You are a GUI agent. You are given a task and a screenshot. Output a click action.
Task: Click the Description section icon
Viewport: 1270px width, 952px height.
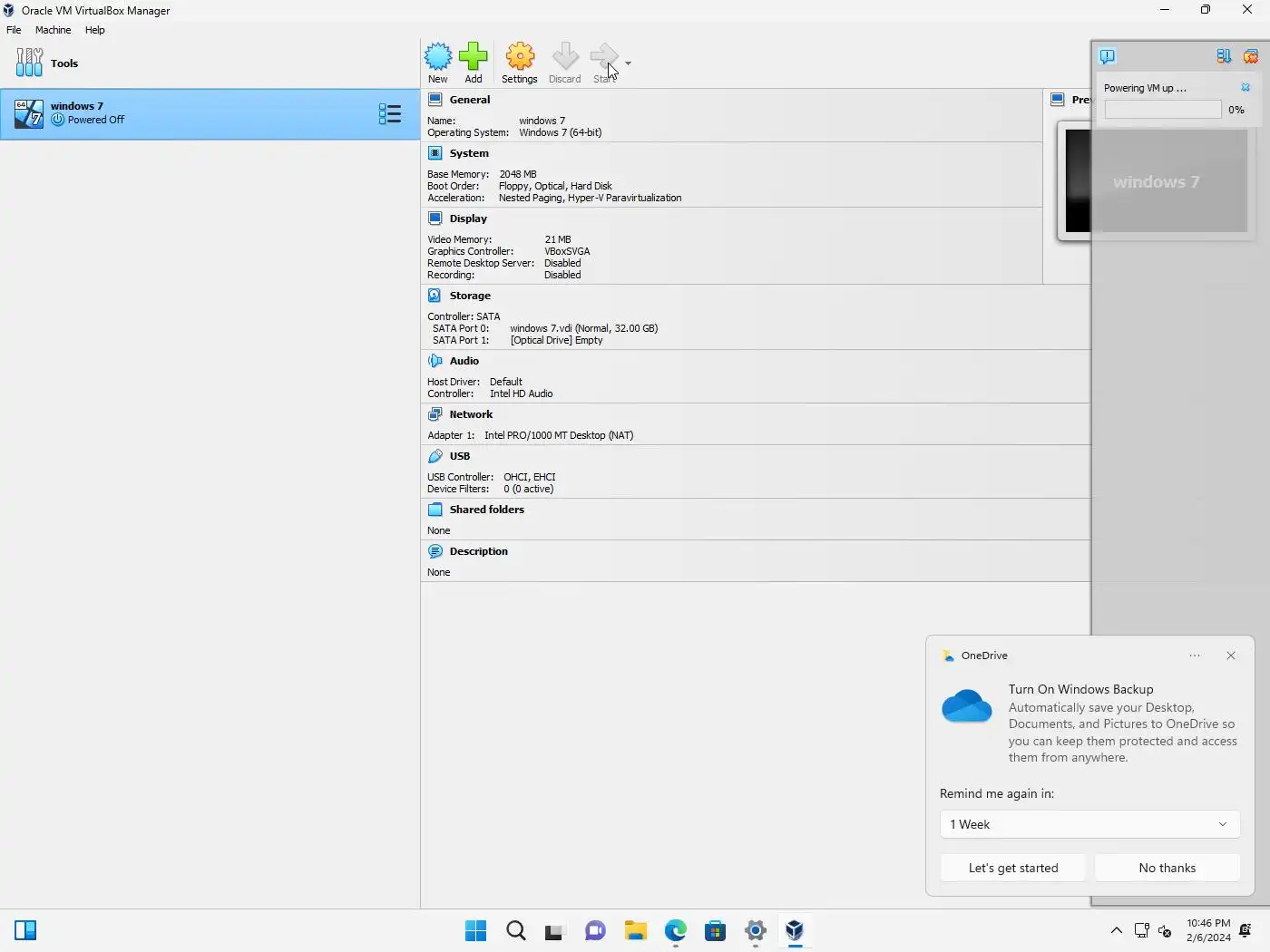[435, 551]
